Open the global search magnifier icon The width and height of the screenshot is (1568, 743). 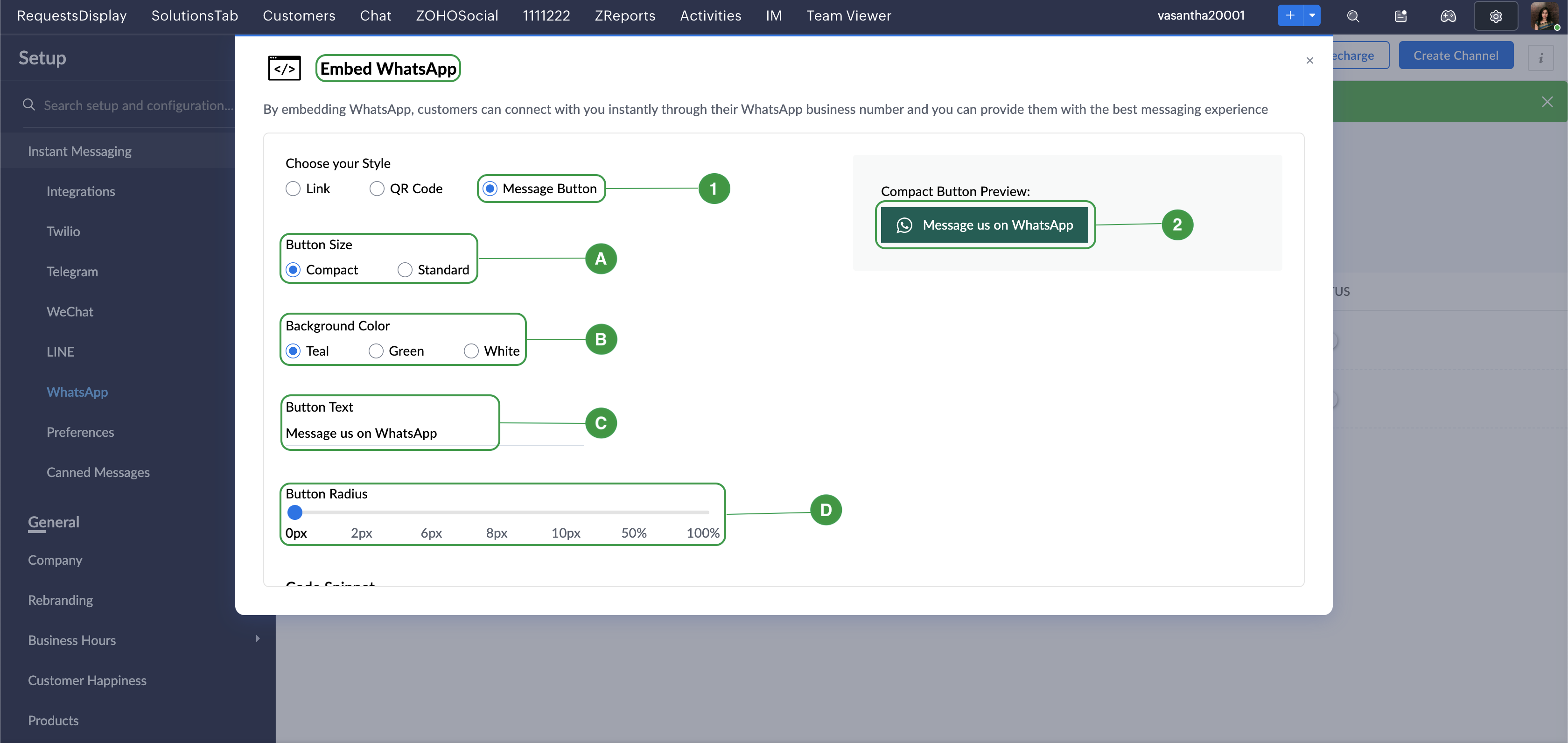pyautogui.click(x=1352, y=16)
